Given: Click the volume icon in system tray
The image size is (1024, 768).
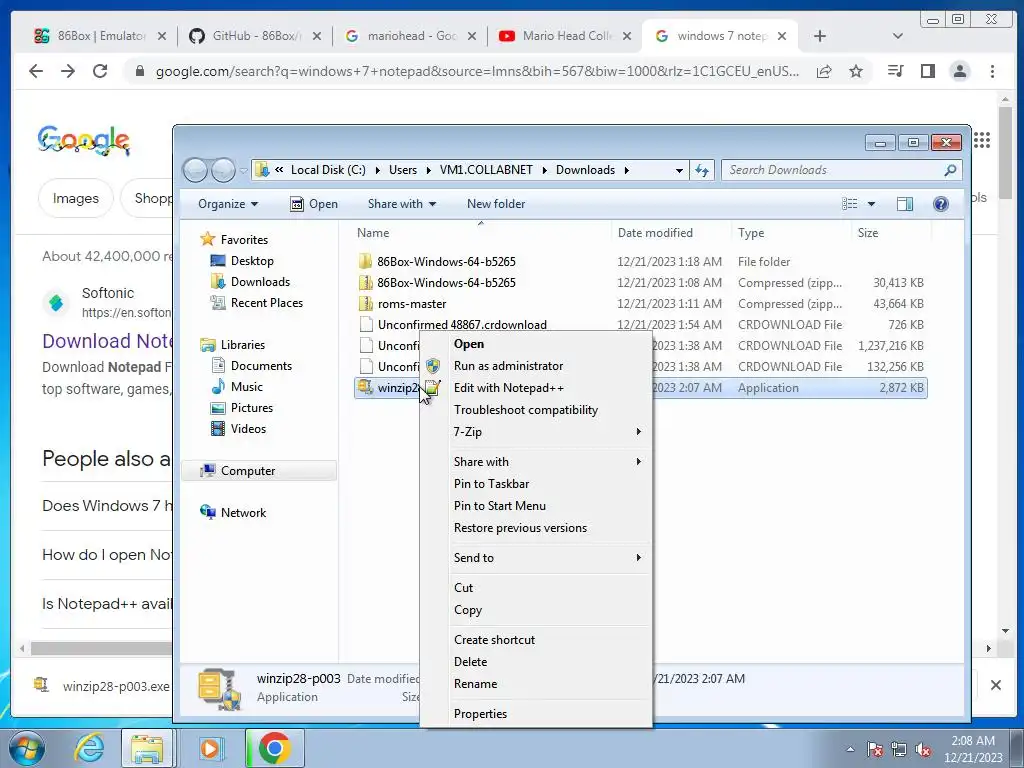Looking at the screenshot, I should pyautogui.click(x=923, y=750).
